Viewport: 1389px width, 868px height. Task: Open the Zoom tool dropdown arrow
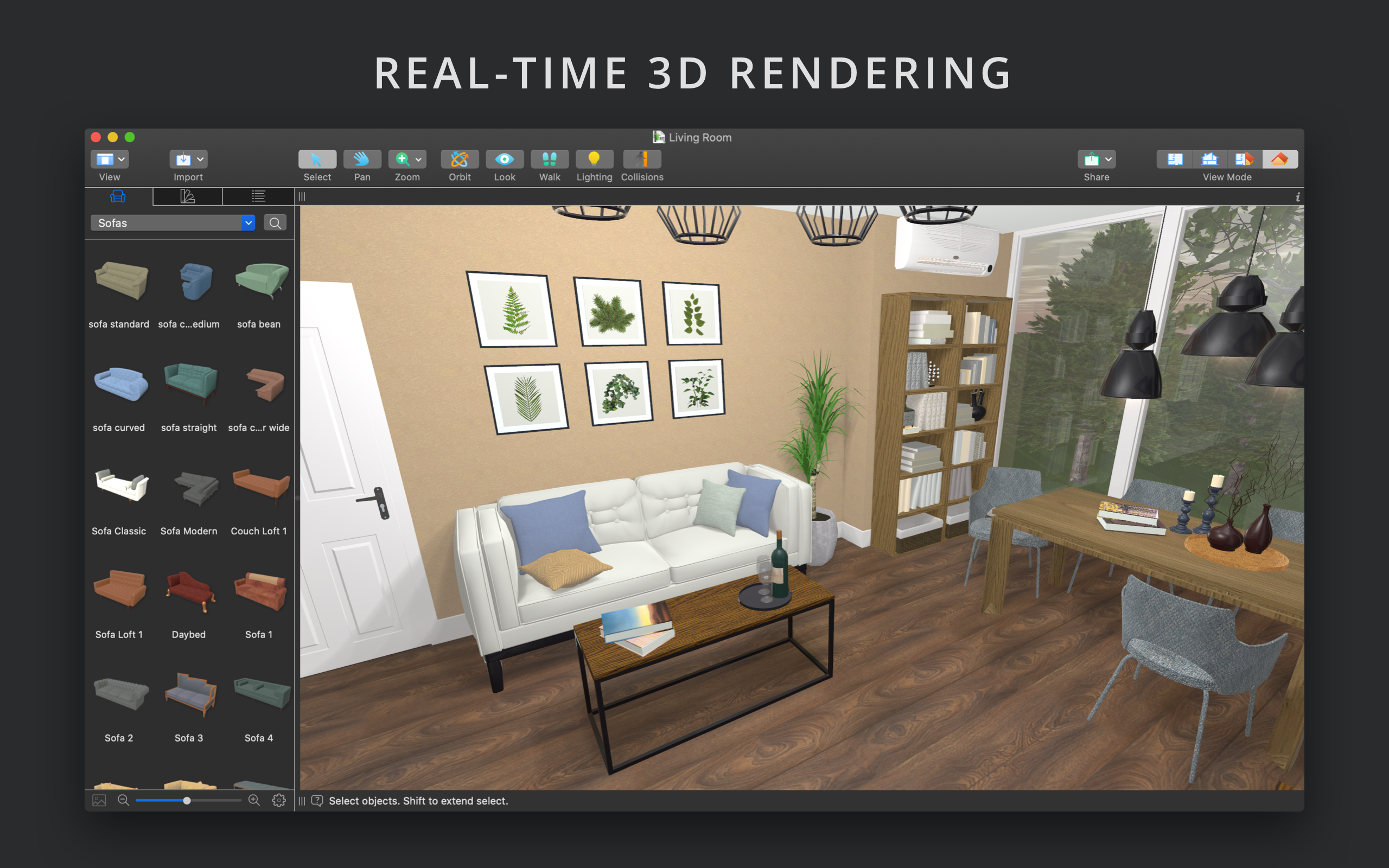418,159
